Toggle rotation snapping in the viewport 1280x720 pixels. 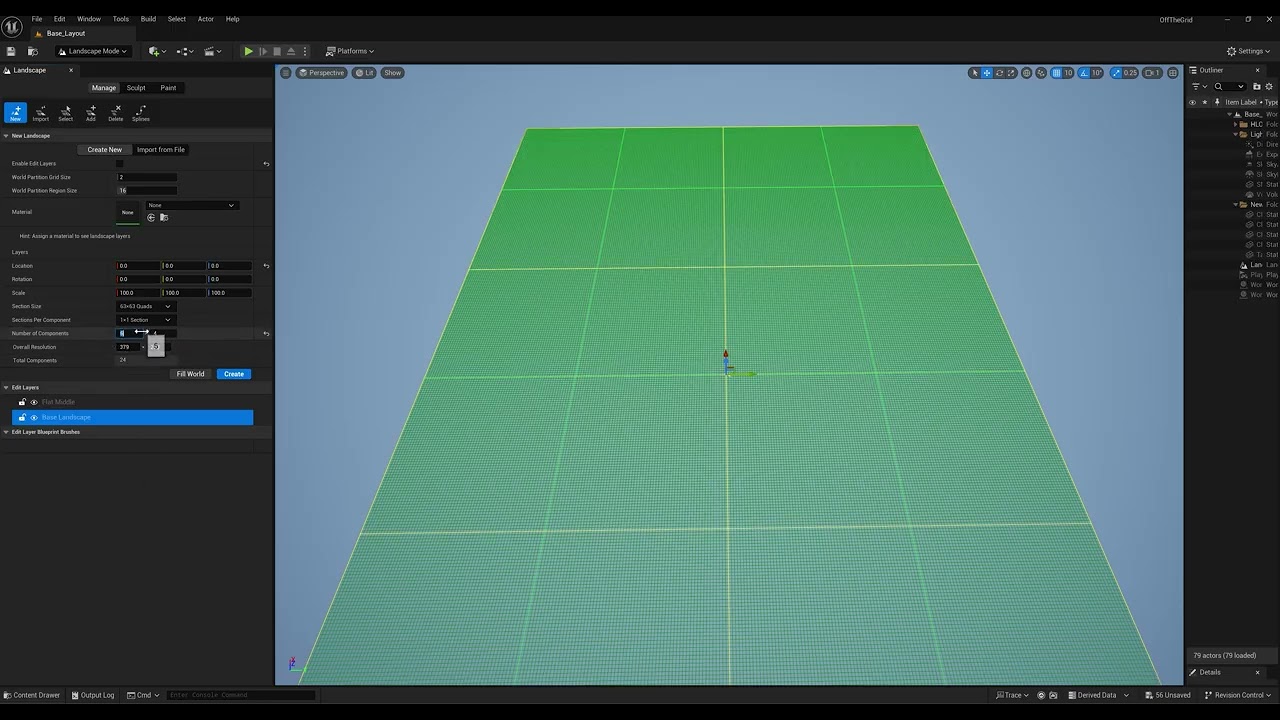[1085, 73]
